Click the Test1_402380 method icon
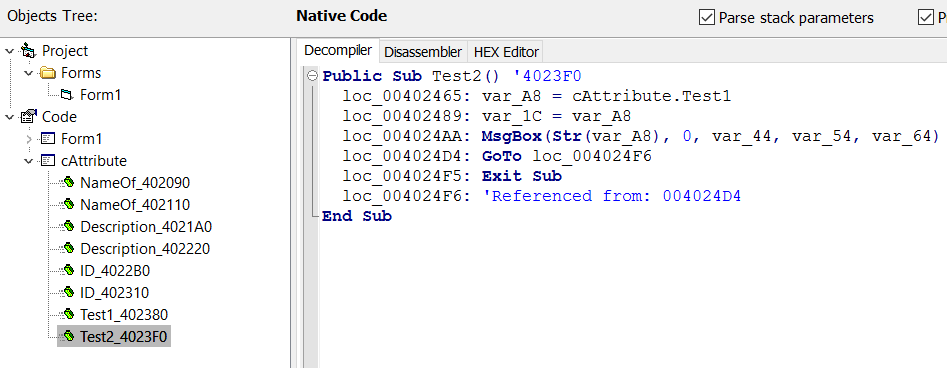Viewport: 947px width, 368px height. click(68, 315)
